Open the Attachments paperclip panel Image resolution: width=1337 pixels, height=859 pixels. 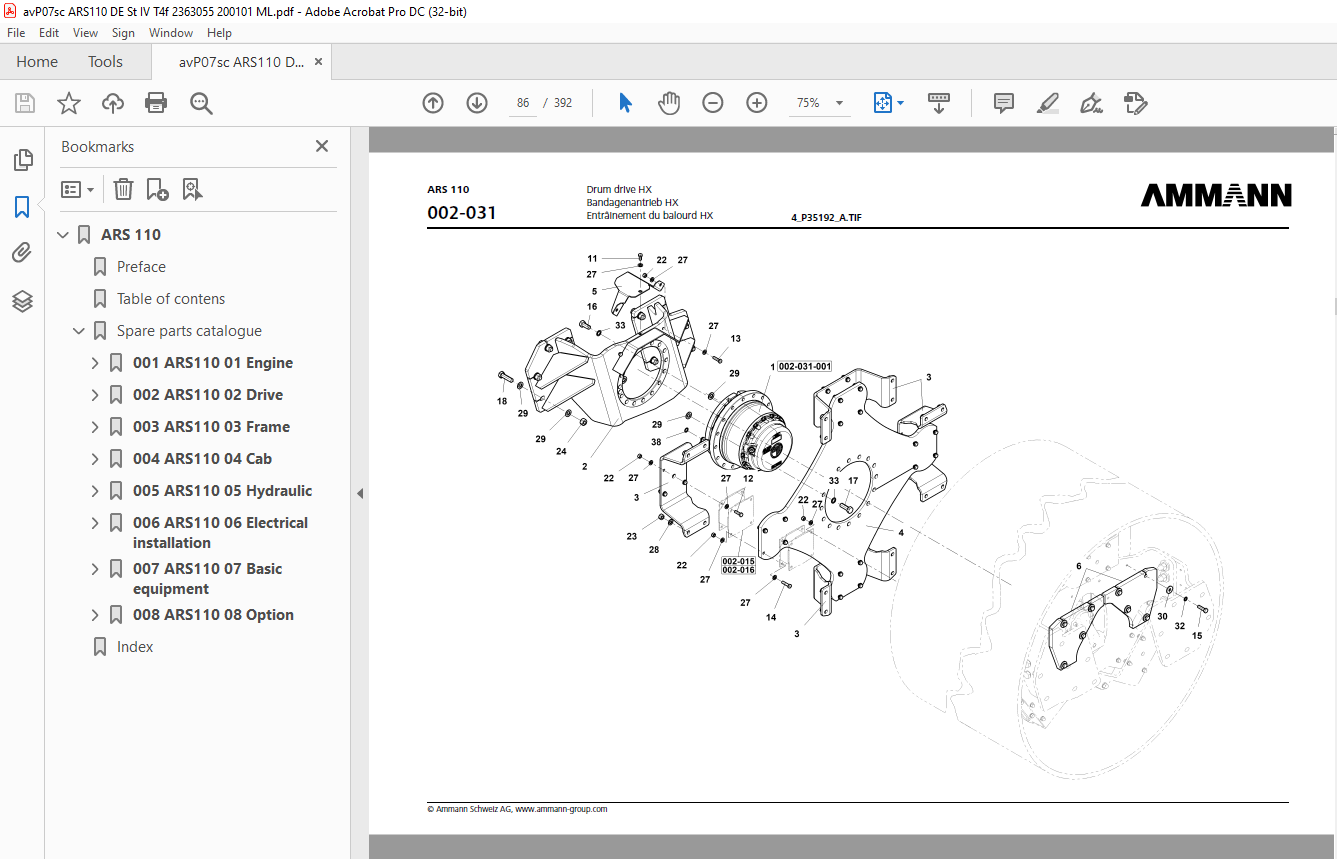point(22,253)
